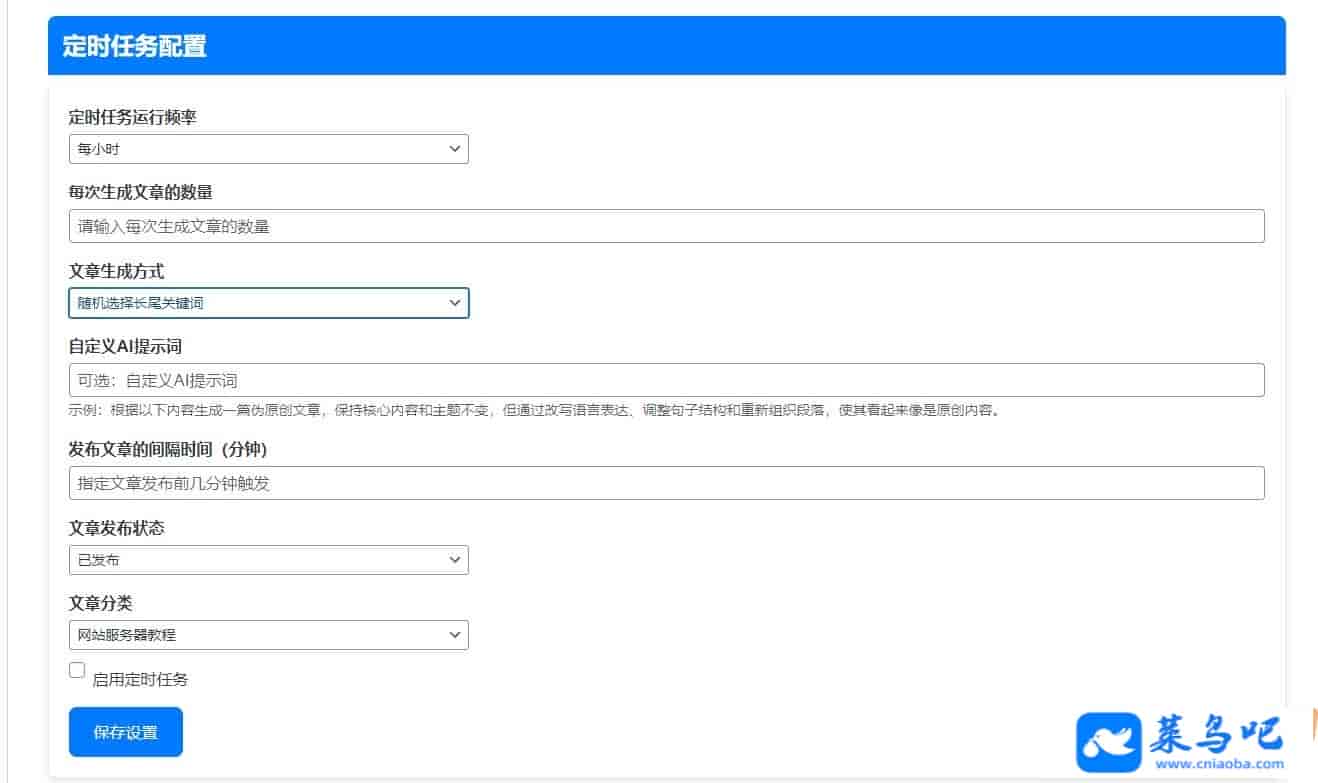Click the 启用定时任务 checkbox label text
The width and height of the screenshot is (1318, 783).
(x=140, y=680)
